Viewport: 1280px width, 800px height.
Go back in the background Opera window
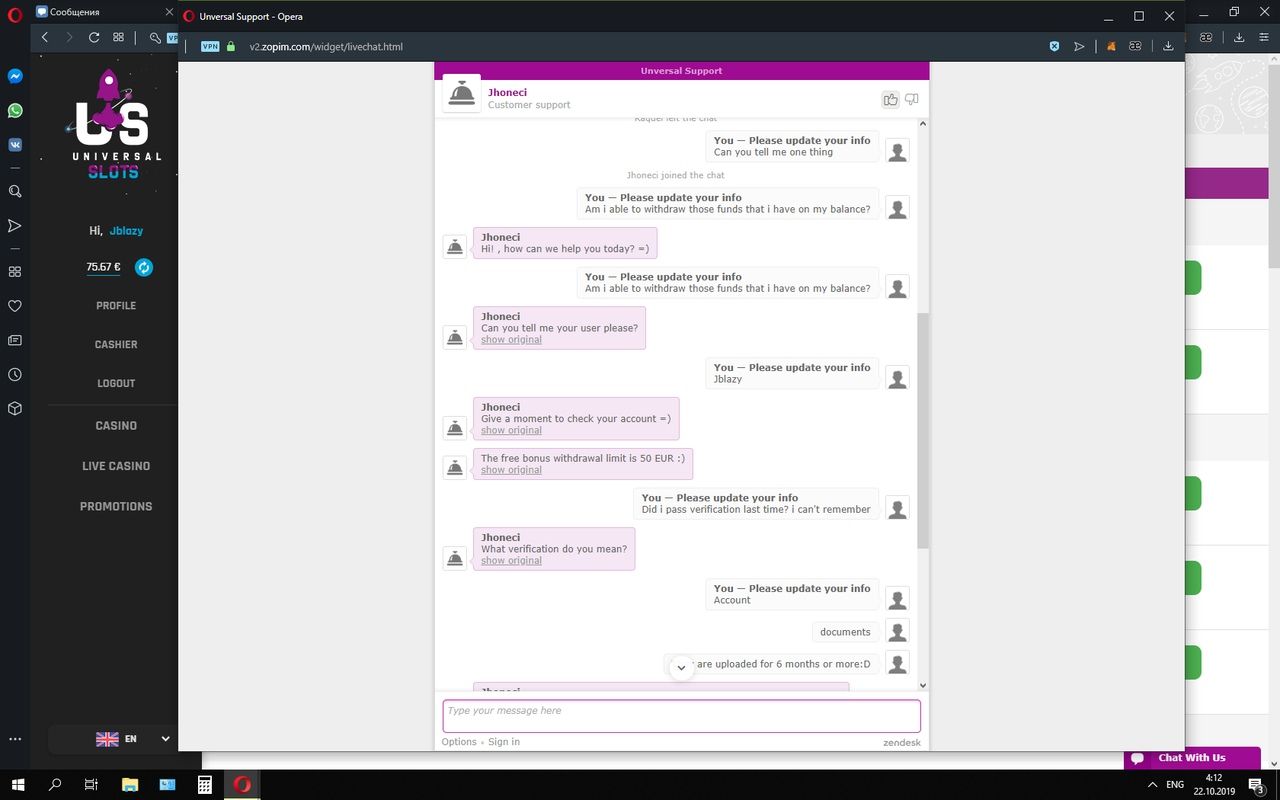[x=45, y=37]
